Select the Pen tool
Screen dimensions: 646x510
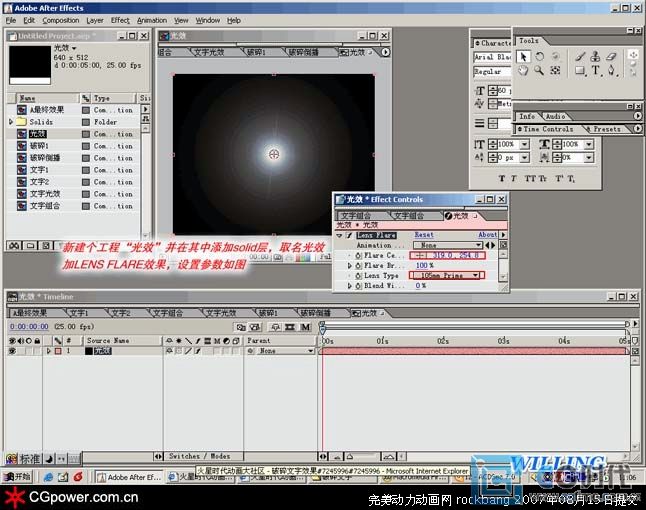tap(612, 70)
